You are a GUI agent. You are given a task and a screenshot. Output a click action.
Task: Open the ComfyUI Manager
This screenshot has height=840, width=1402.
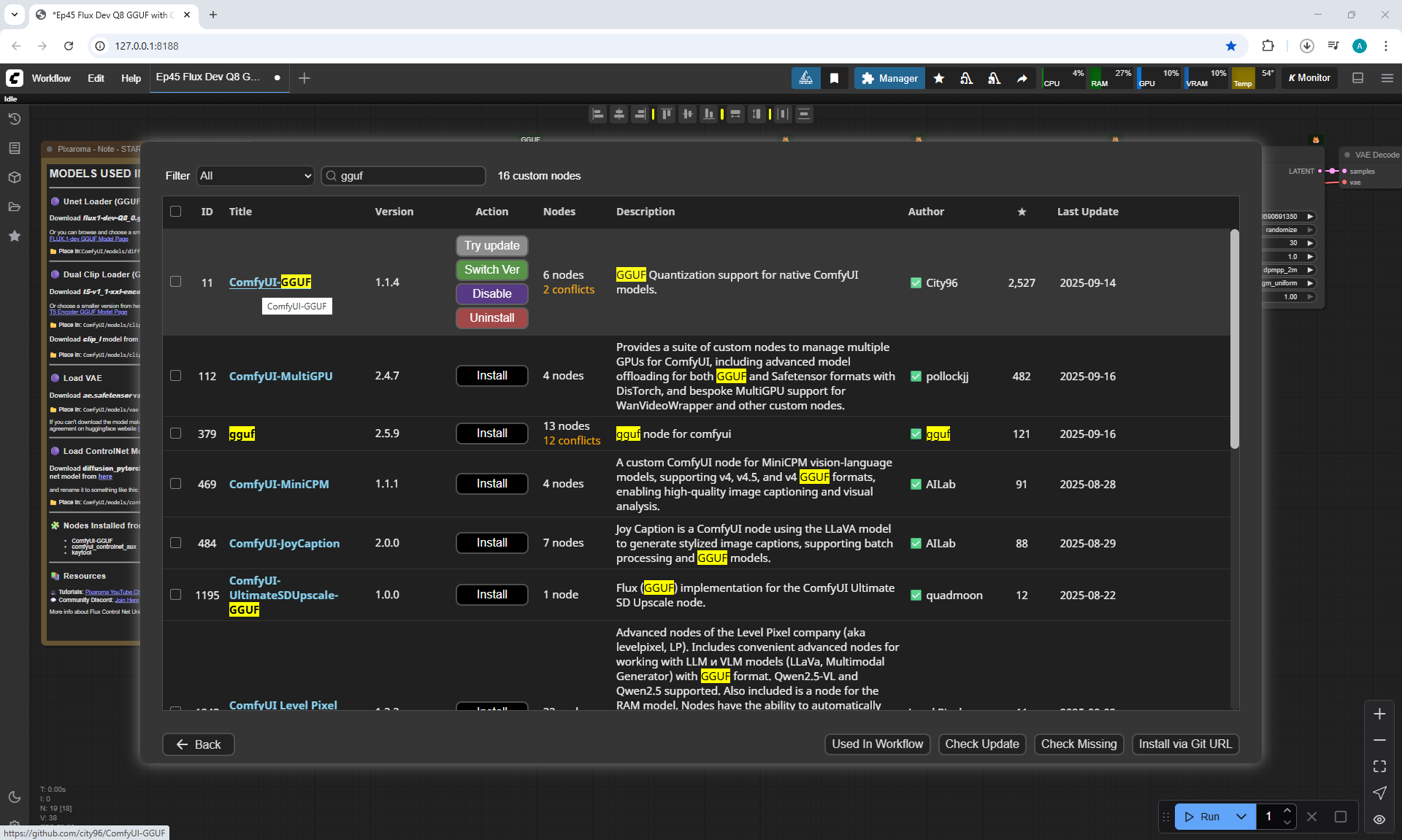pos(889,78)
